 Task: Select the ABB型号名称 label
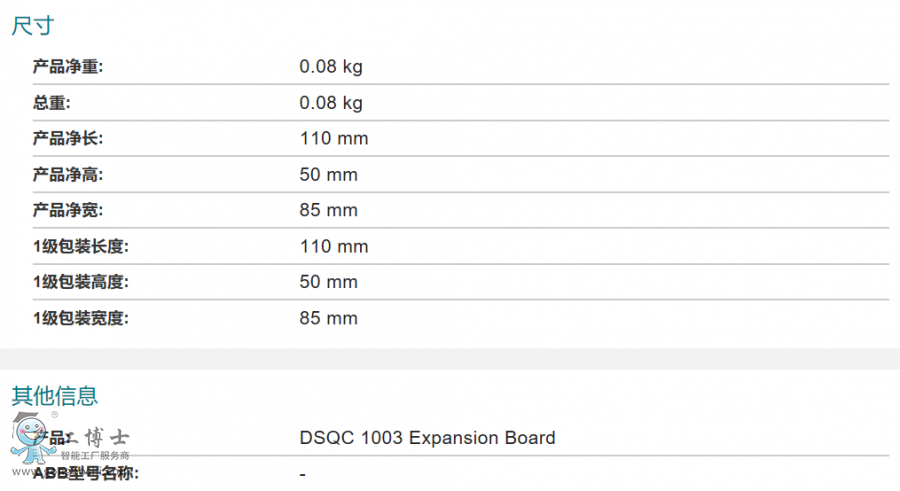pyautogui.click(x=86, y=474)
